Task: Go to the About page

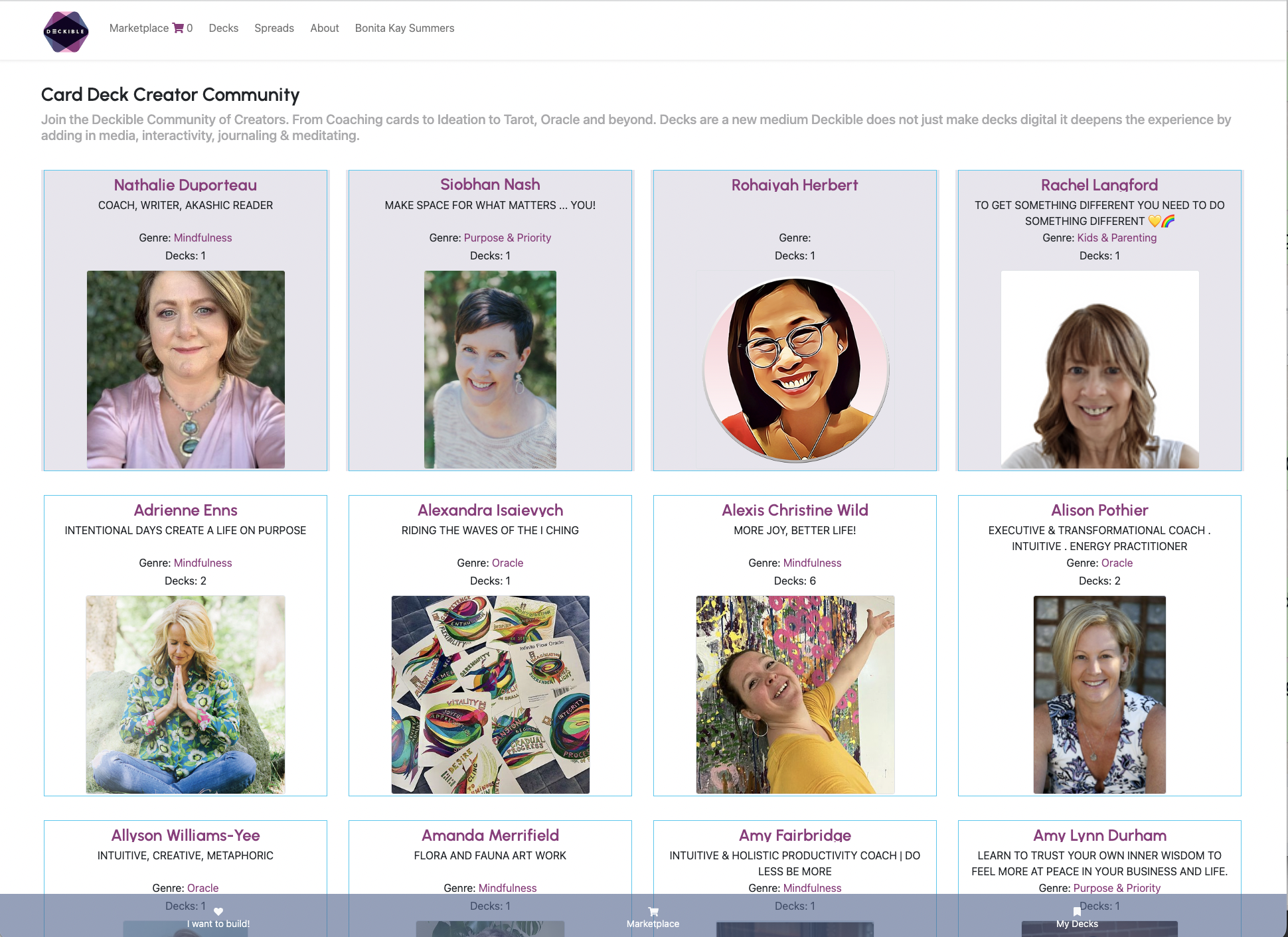Action: (x=325, y=28)
